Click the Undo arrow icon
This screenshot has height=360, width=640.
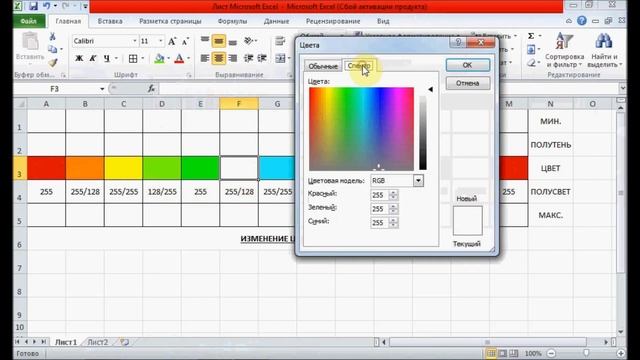tap(47, 6)
